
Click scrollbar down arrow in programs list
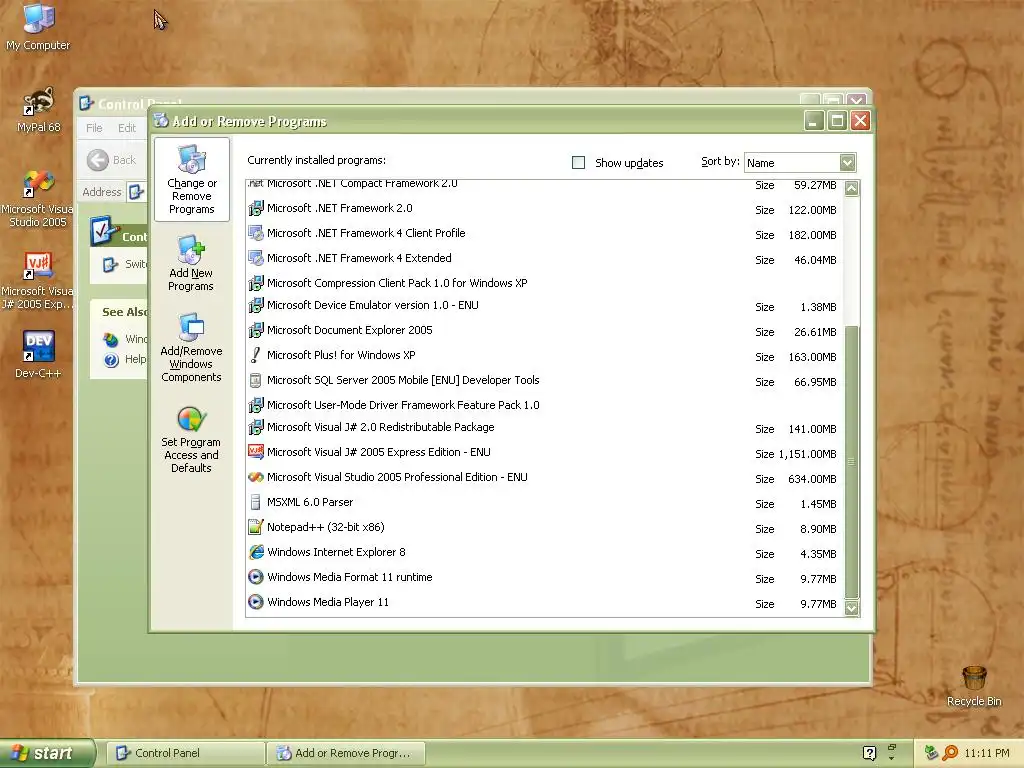click(x=852, y=608)
